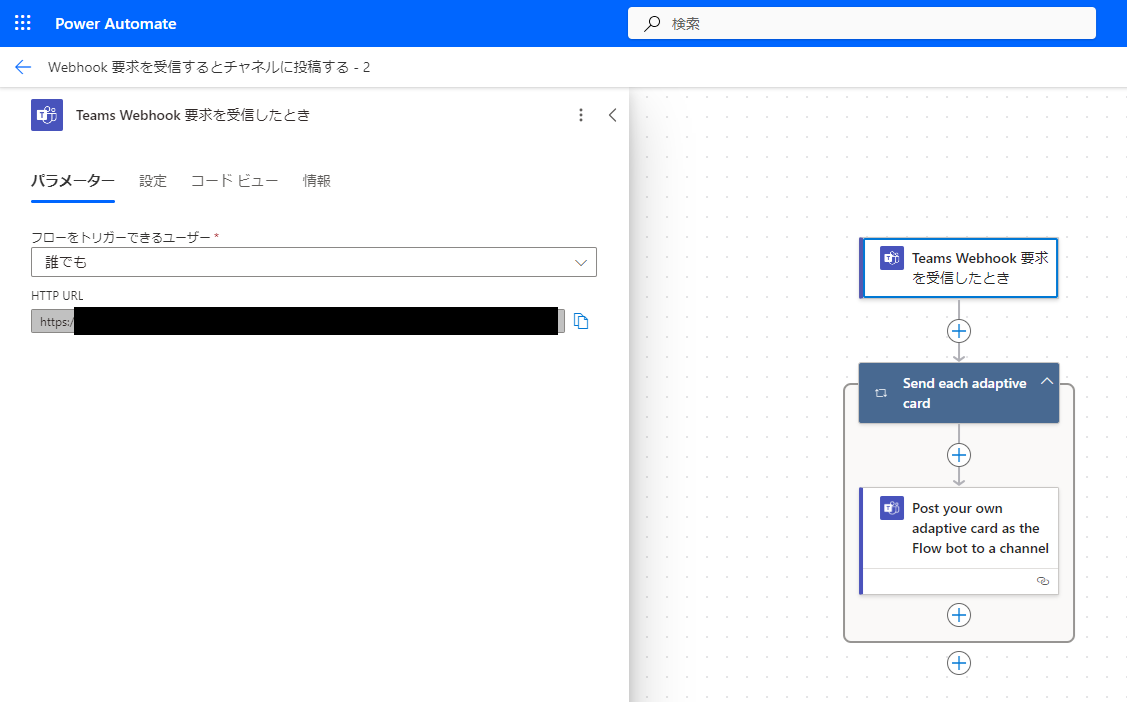The width and height of the screenshot is (1127, 702).
Task: Click the flow name Webhook 要求を受信するとチャネルに投稿する - 2
Action: pyautogui.click(x=209, y=68)
